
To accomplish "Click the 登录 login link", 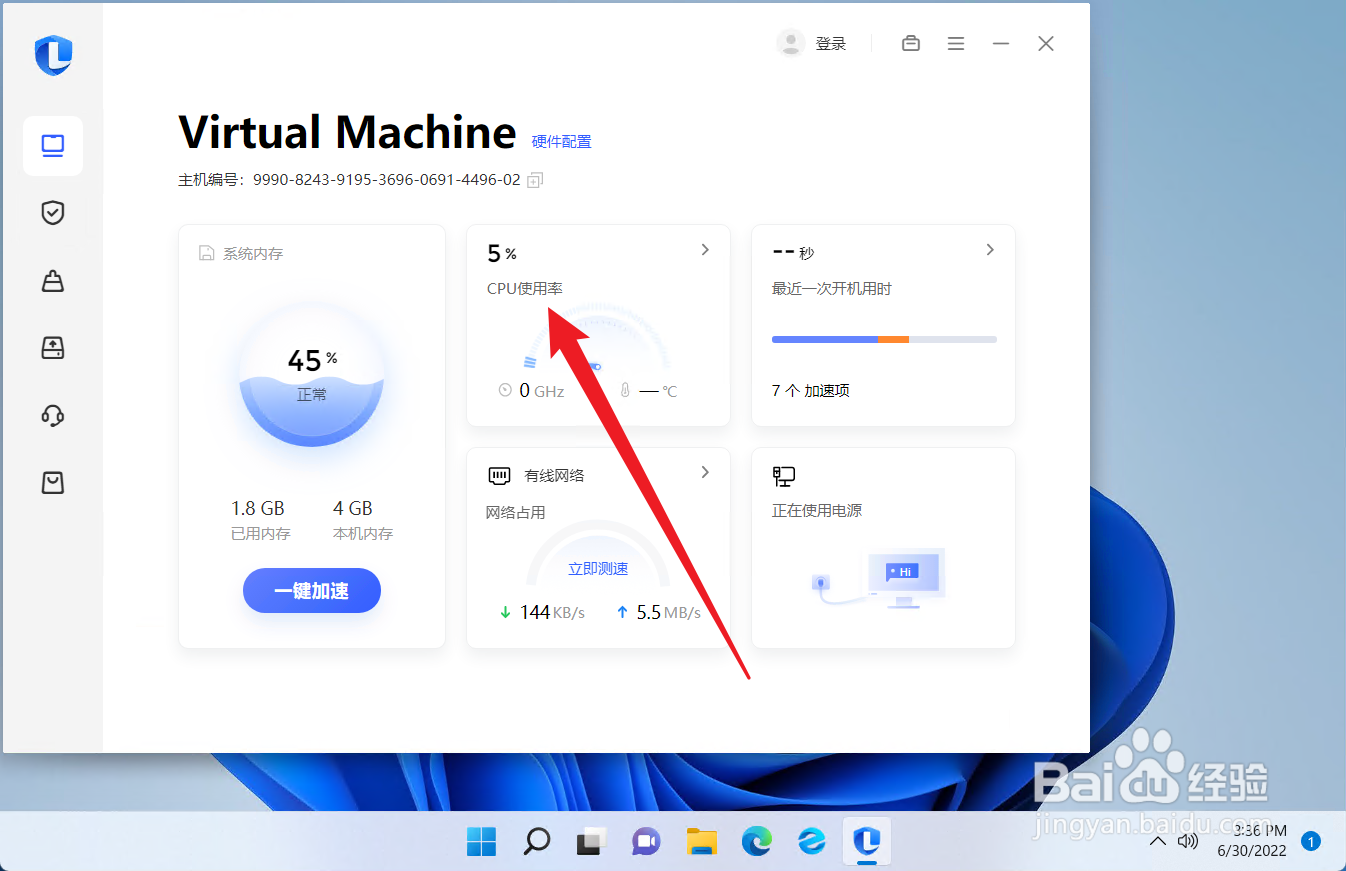I will (831, 44).
